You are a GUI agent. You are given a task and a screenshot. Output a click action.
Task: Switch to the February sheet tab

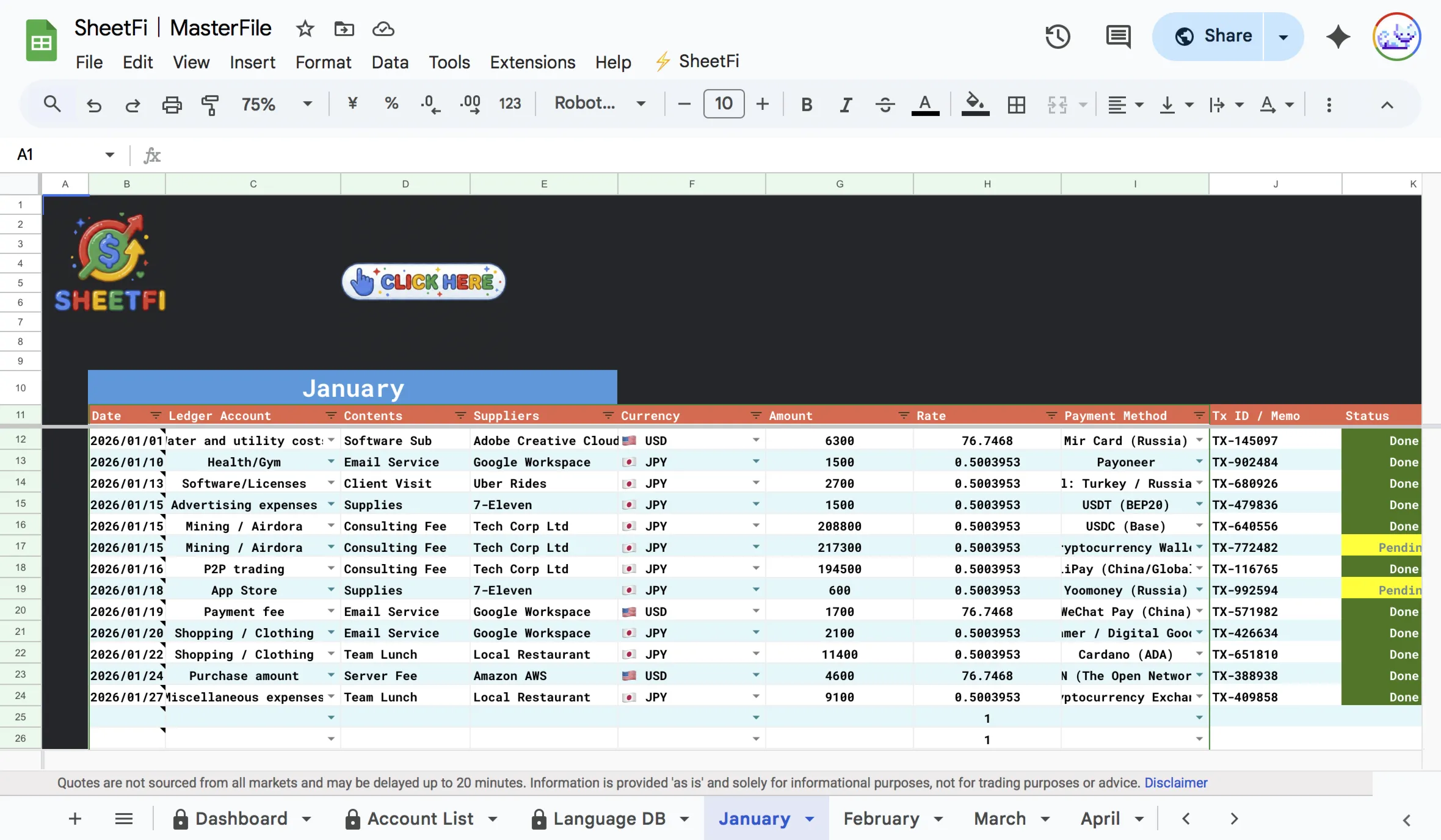pyautogui.click(x=881, y=818)
